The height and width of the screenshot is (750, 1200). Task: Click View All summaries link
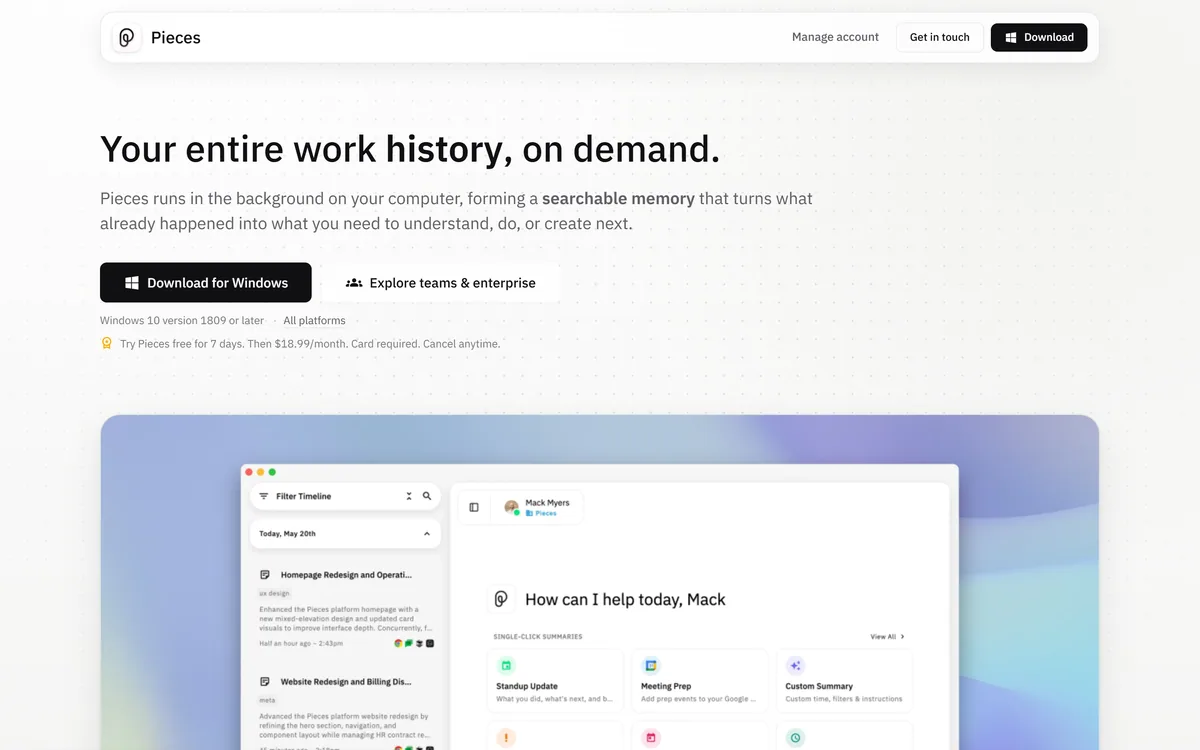tap(883, 636)
